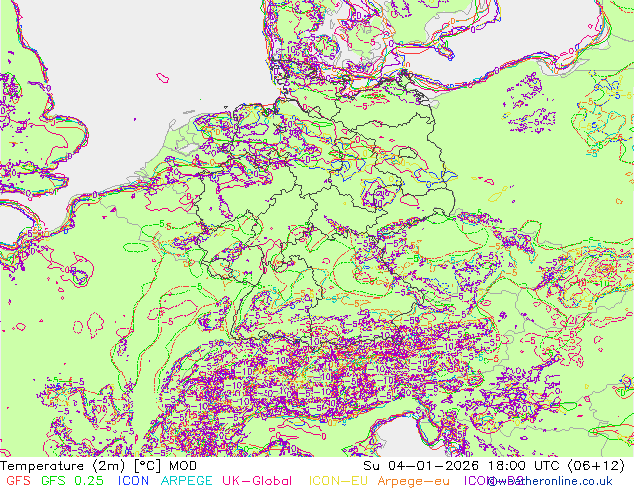Click the red GFS legend label

(18, 481)
